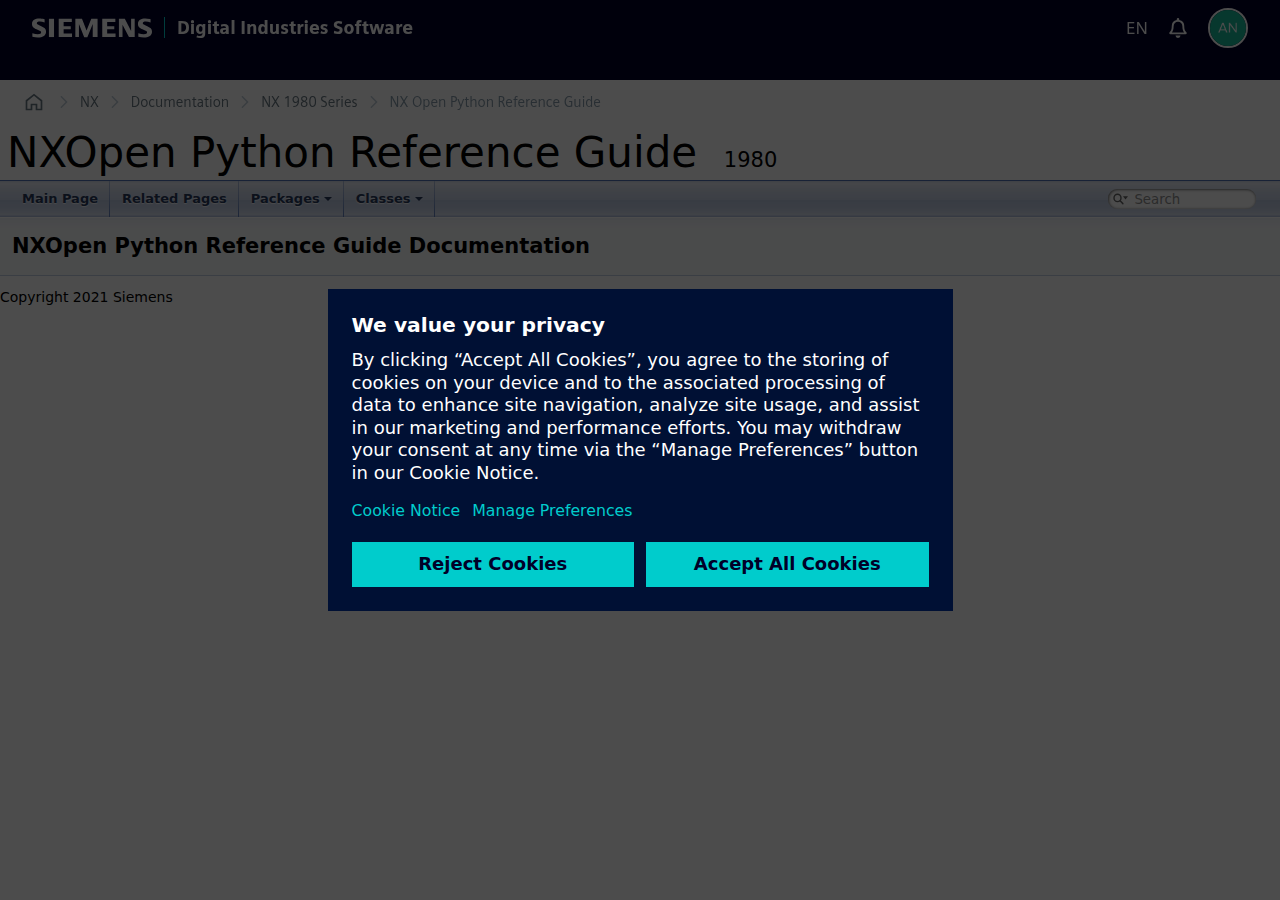This screenshot has height=900, width=1280.
Task: Switch language via EN selector
Action: [x=1136, y=28]
